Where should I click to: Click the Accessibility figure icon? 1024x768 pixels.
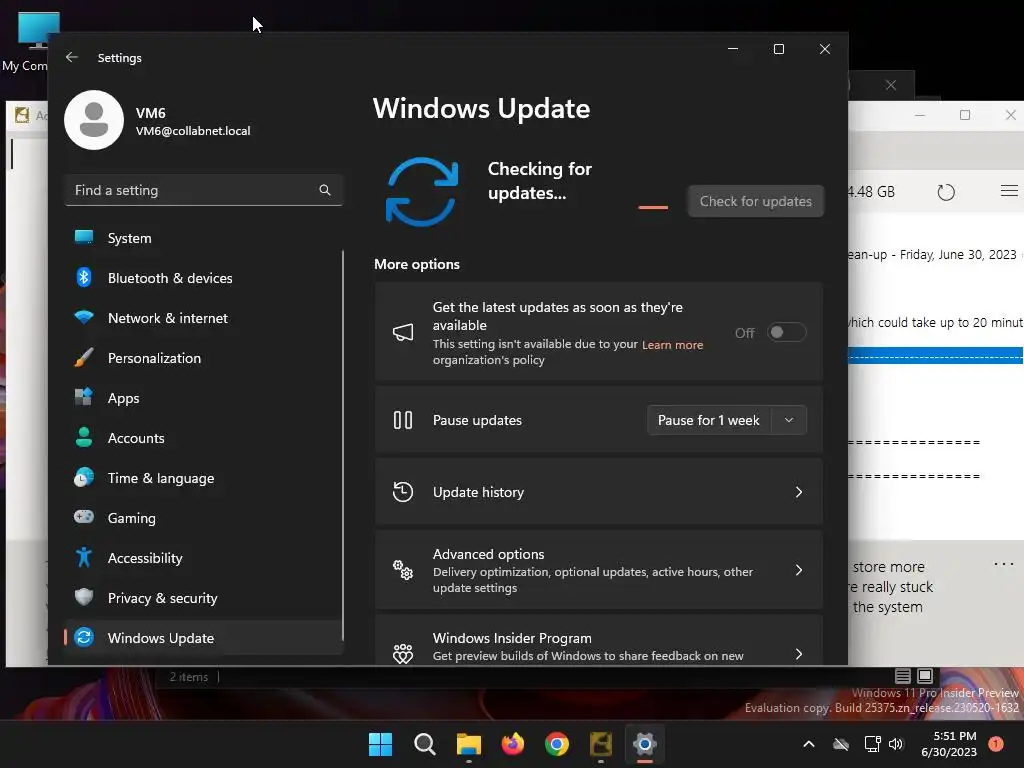(84, 557)
